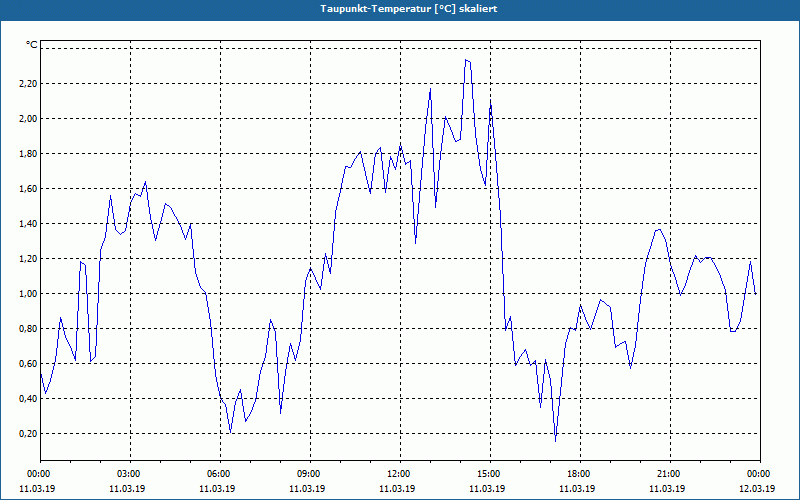Select the 1,40 y-axis value
Viewport: 800px width, 500px height.
(28, 224)
